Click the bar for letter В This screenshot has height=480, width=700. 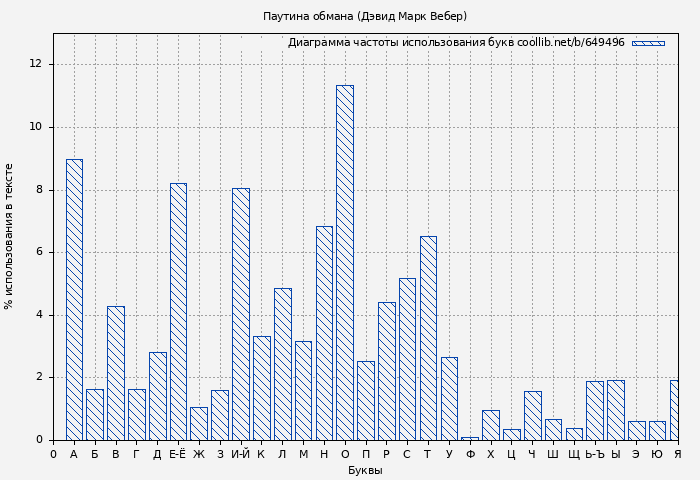(x=116, y=373)
